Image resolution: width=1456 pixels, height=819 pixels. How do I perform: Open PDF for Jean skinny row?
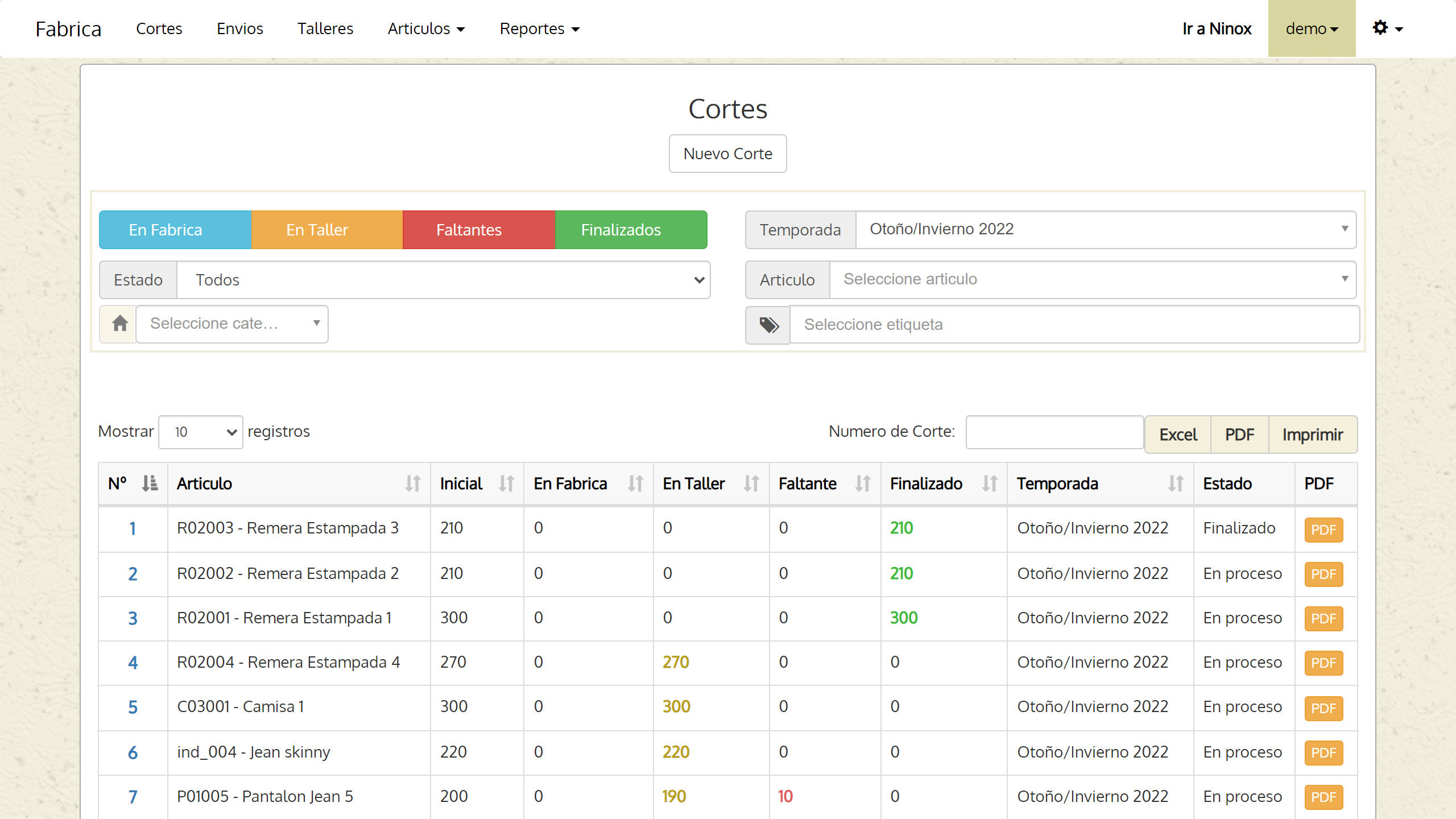[x=1323, y=752]
